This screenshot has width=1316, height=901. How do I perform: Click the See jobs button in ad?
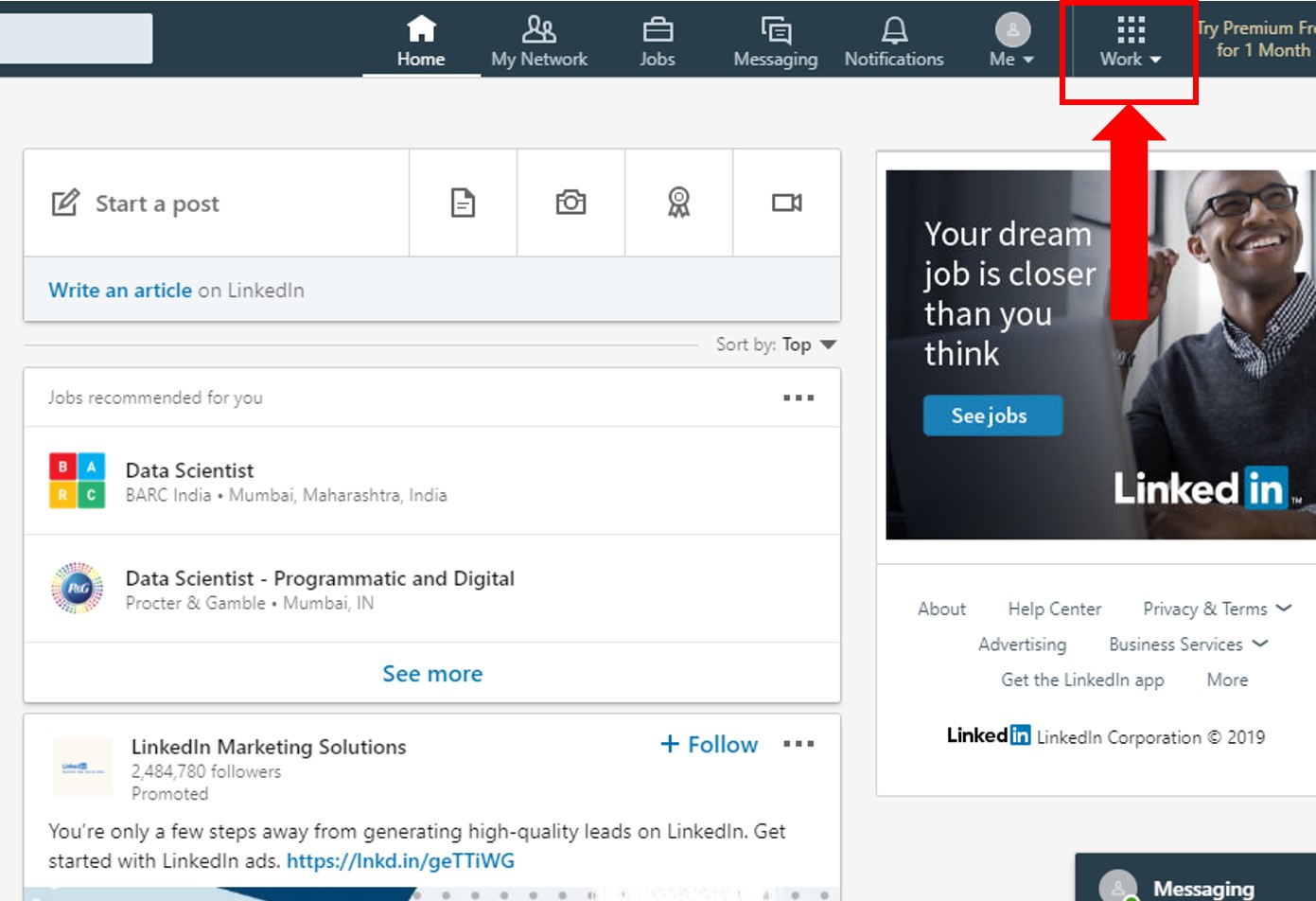(992, 415)
